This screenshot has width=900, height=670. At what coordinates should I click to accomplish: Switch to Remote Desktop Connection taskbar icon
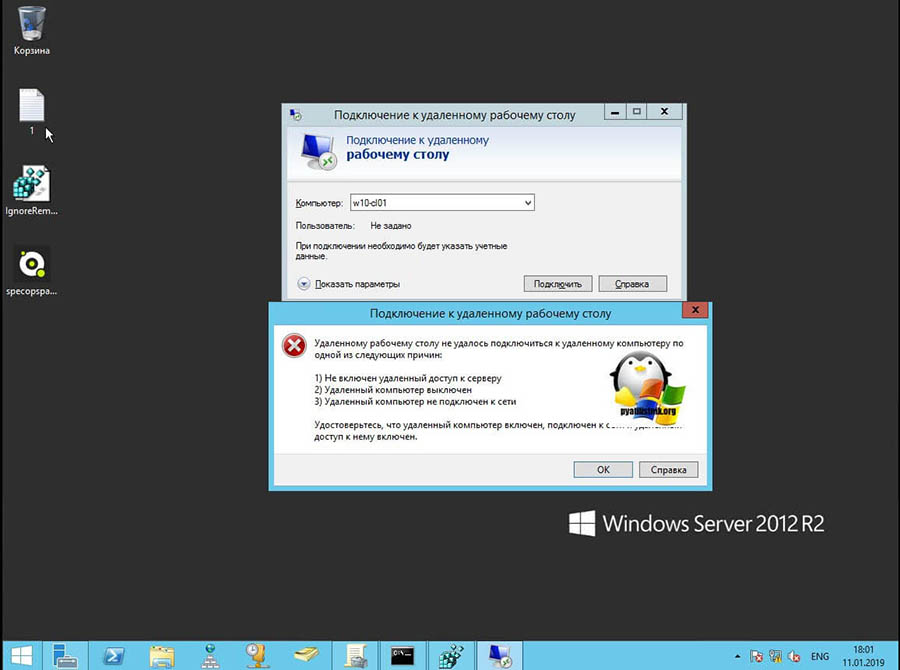pyautogui.click(x=497, y=655)
